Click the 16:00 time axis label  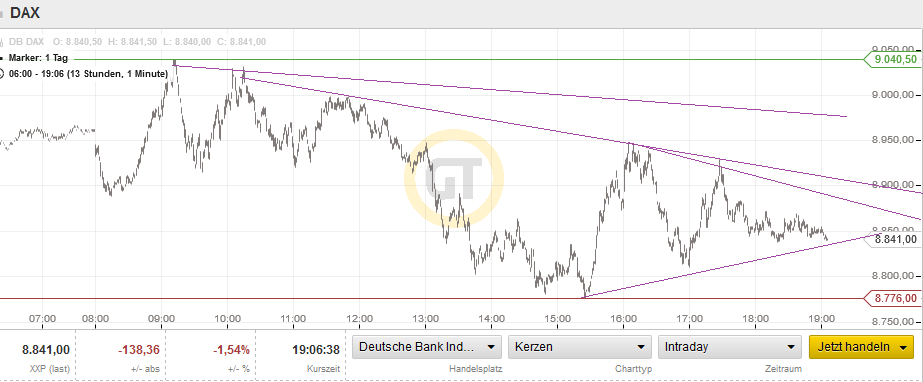click(x=623, y=319)
